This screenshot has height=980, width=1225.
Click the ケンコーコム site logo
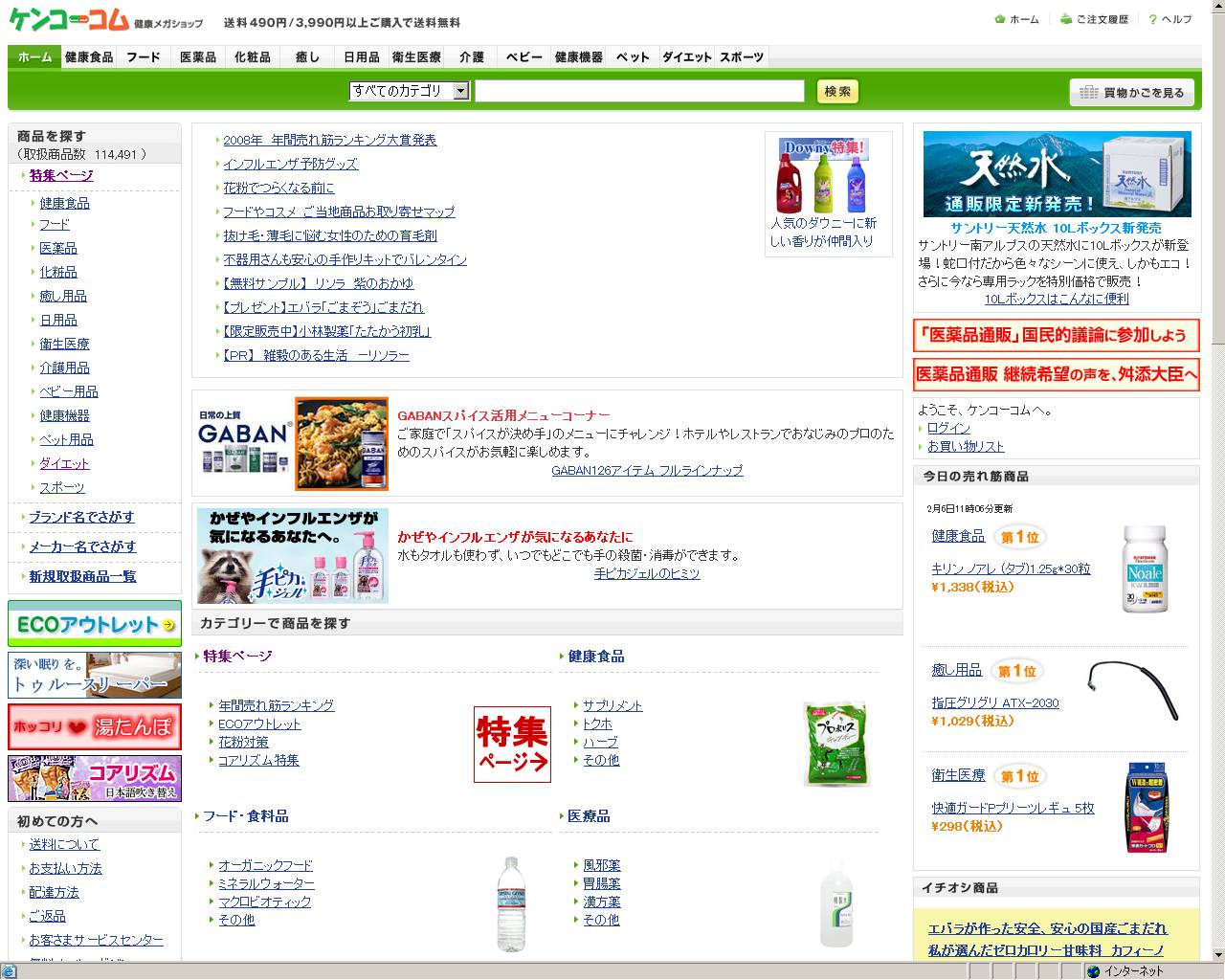tap(69, 19)
